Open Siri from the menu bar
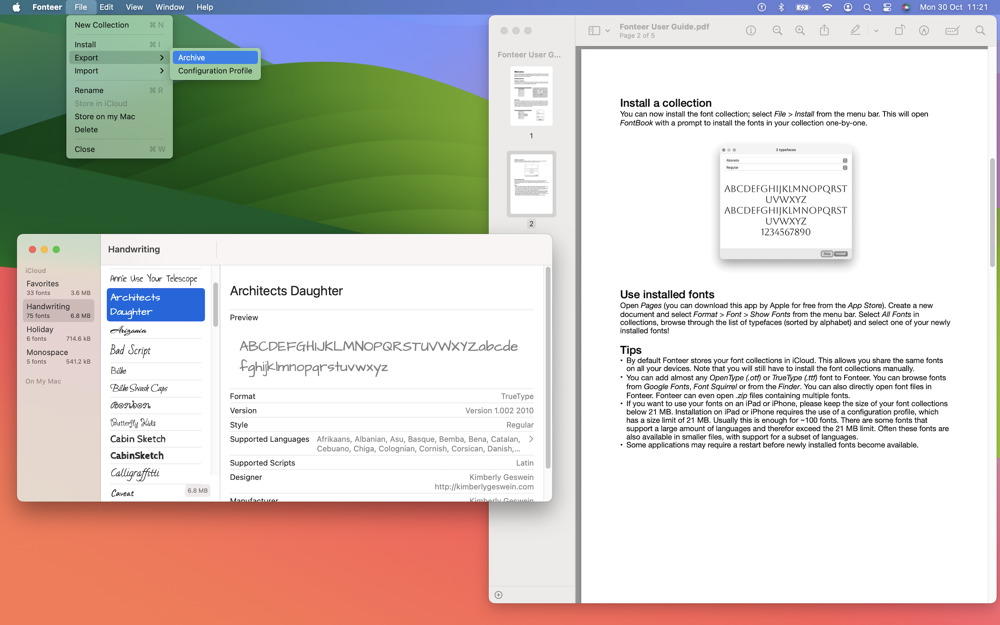Image resolution: width=1000 pixels, height=625 pixels. [906, 7]
